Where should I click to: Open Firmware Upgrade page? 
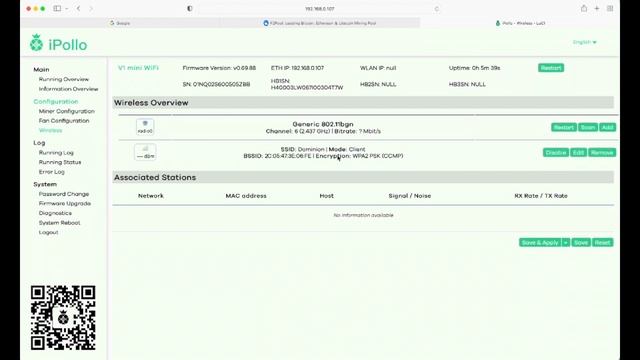tap(64, 203)
